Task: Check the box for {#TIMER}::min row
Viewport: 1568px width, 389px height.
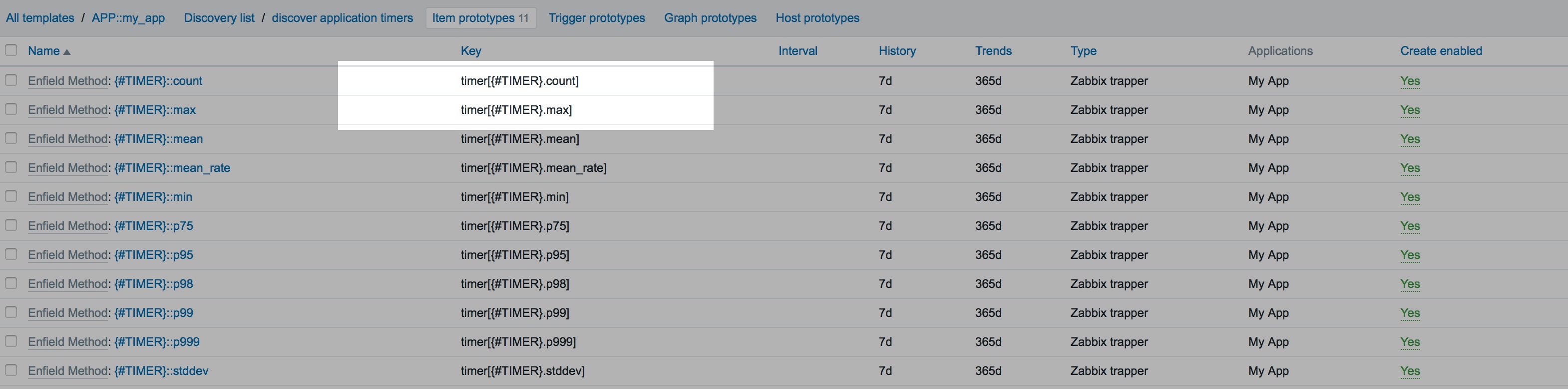Action: pos(11,195)
